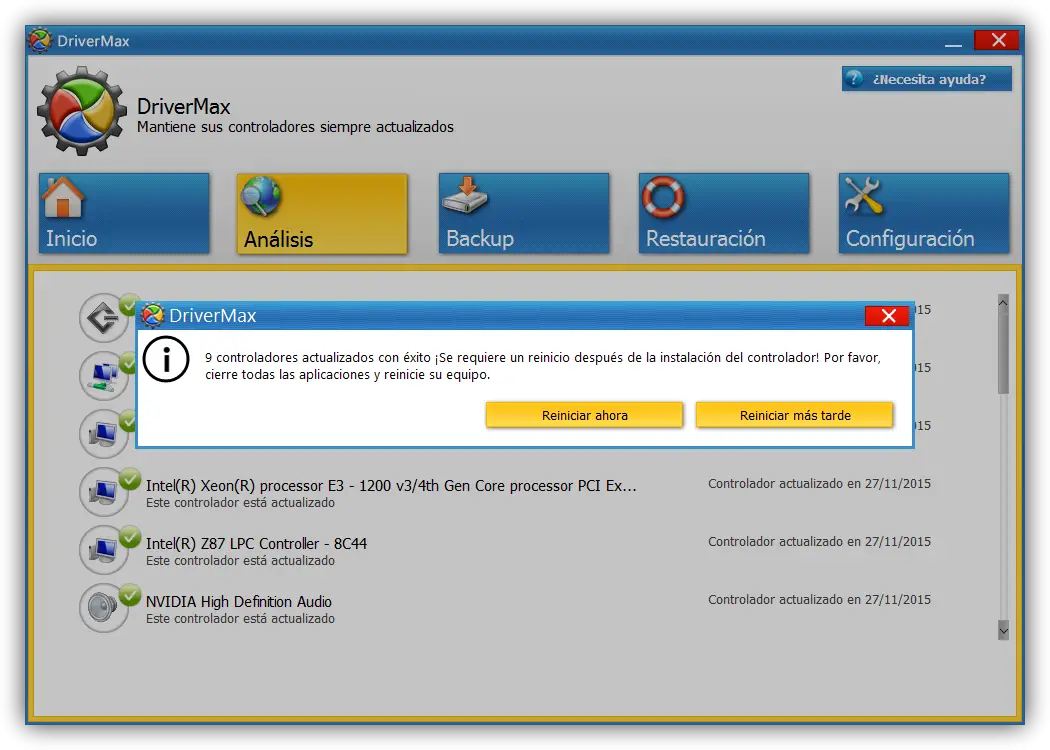Click the NVIDIA audio speaker icon
The height and width of the screenshot is (750, 1050).
point(103,608)
